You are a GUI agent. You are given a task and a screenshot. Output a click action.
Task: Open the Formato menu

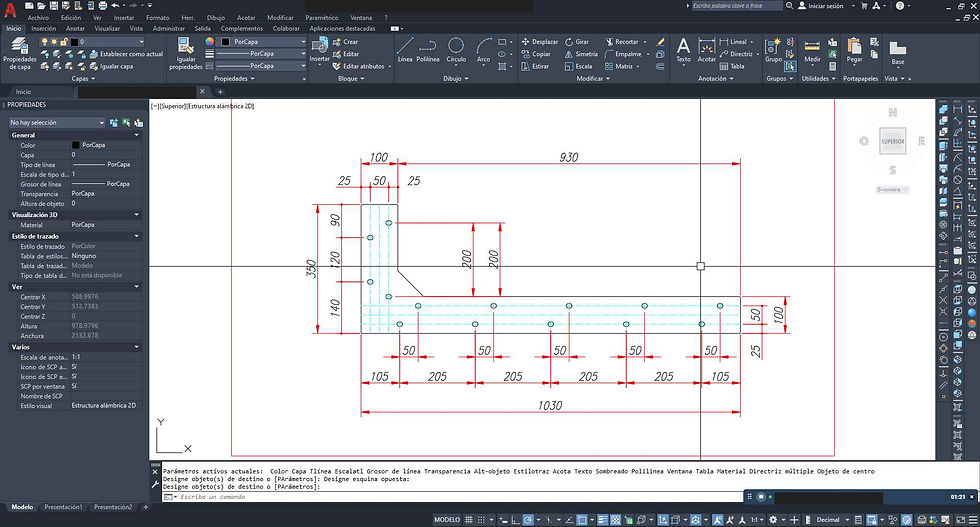point(158,18)
